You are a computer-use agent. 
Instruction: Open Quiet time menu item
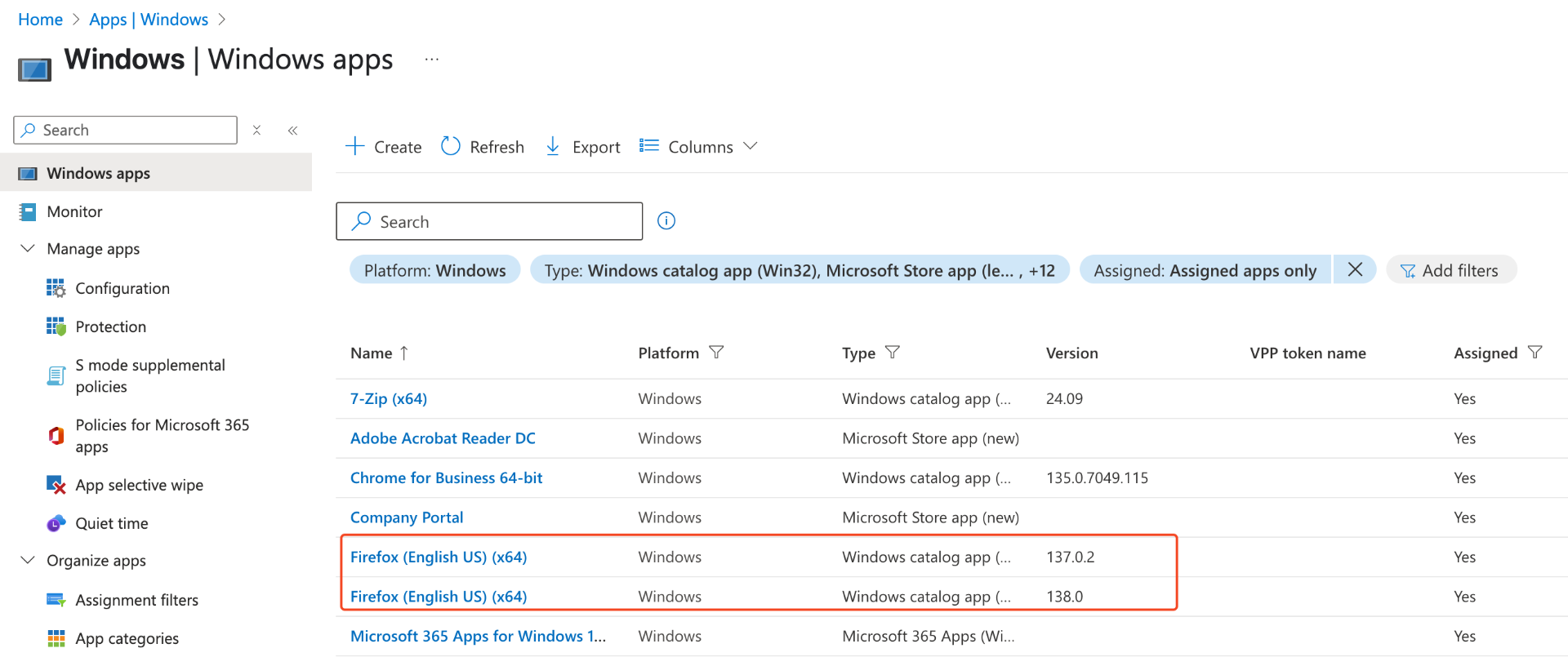tap(112, 523)
